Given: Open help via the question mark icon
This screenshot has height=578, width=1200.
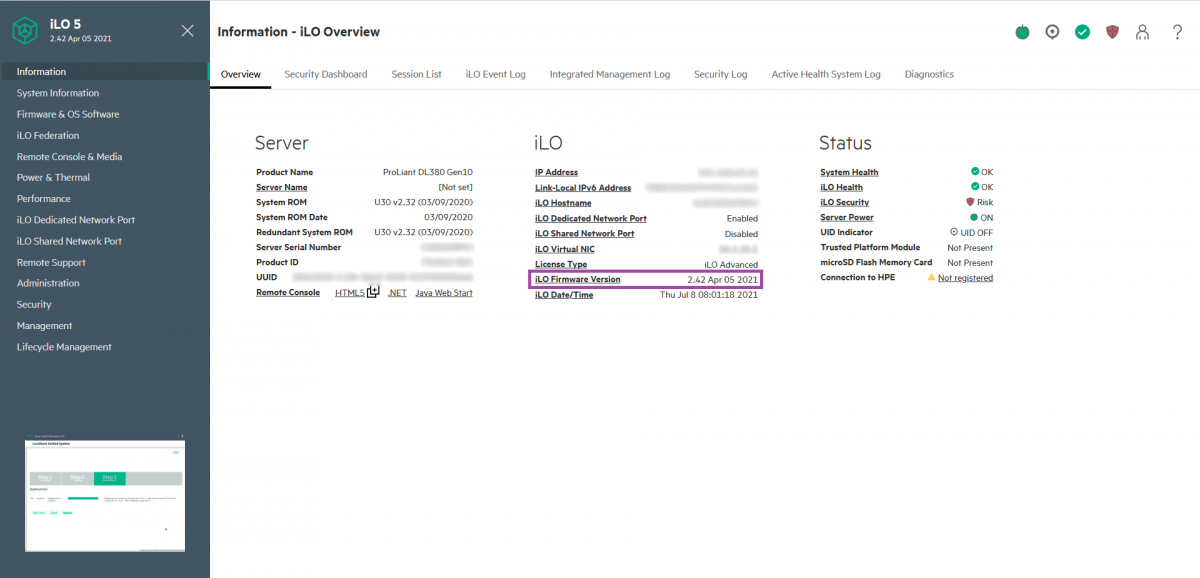Looking at the screenshot, I should click(x=1177, y=32).
